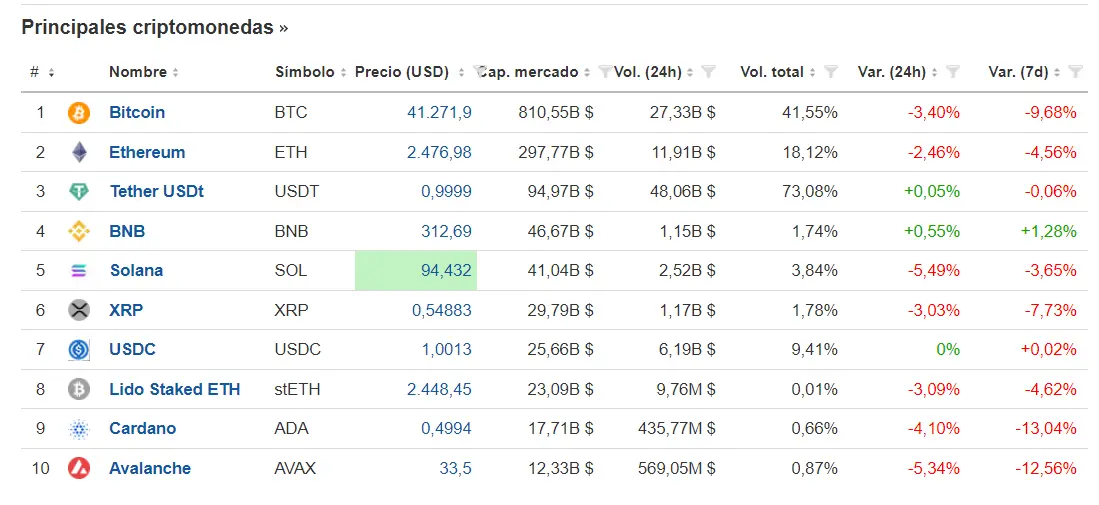This screenshot has height=505, width=1099.
Task: Sort by Nombre column arrows
Action: point(175,72)
